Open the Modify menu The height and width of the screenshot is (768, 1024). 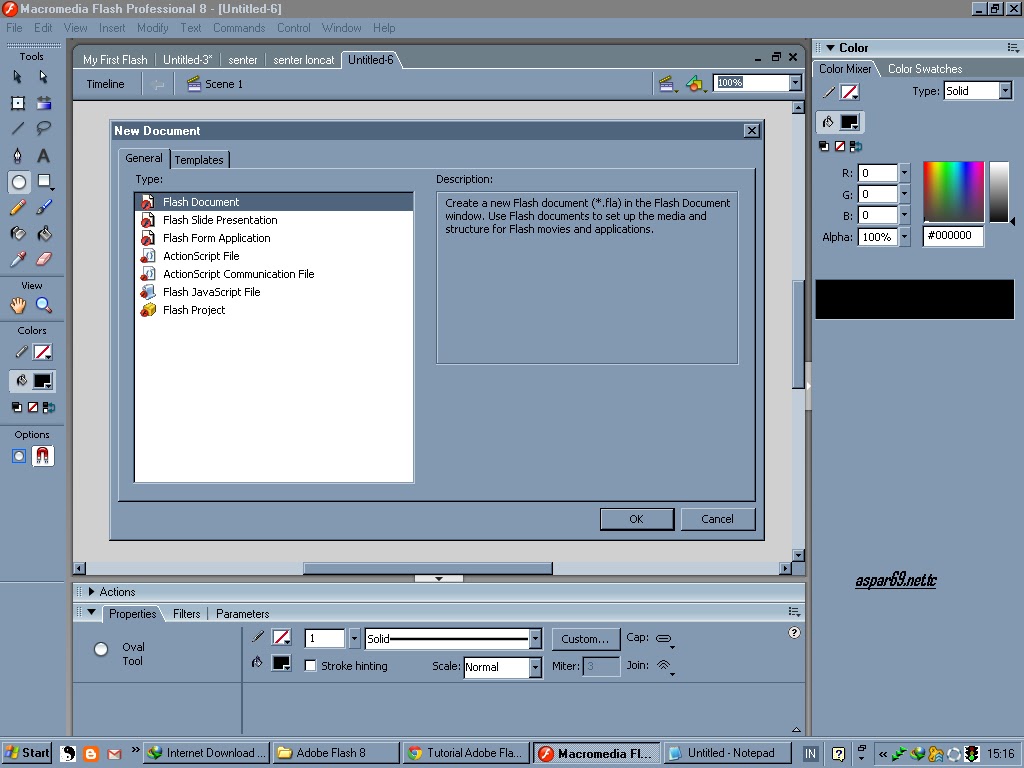152,28
